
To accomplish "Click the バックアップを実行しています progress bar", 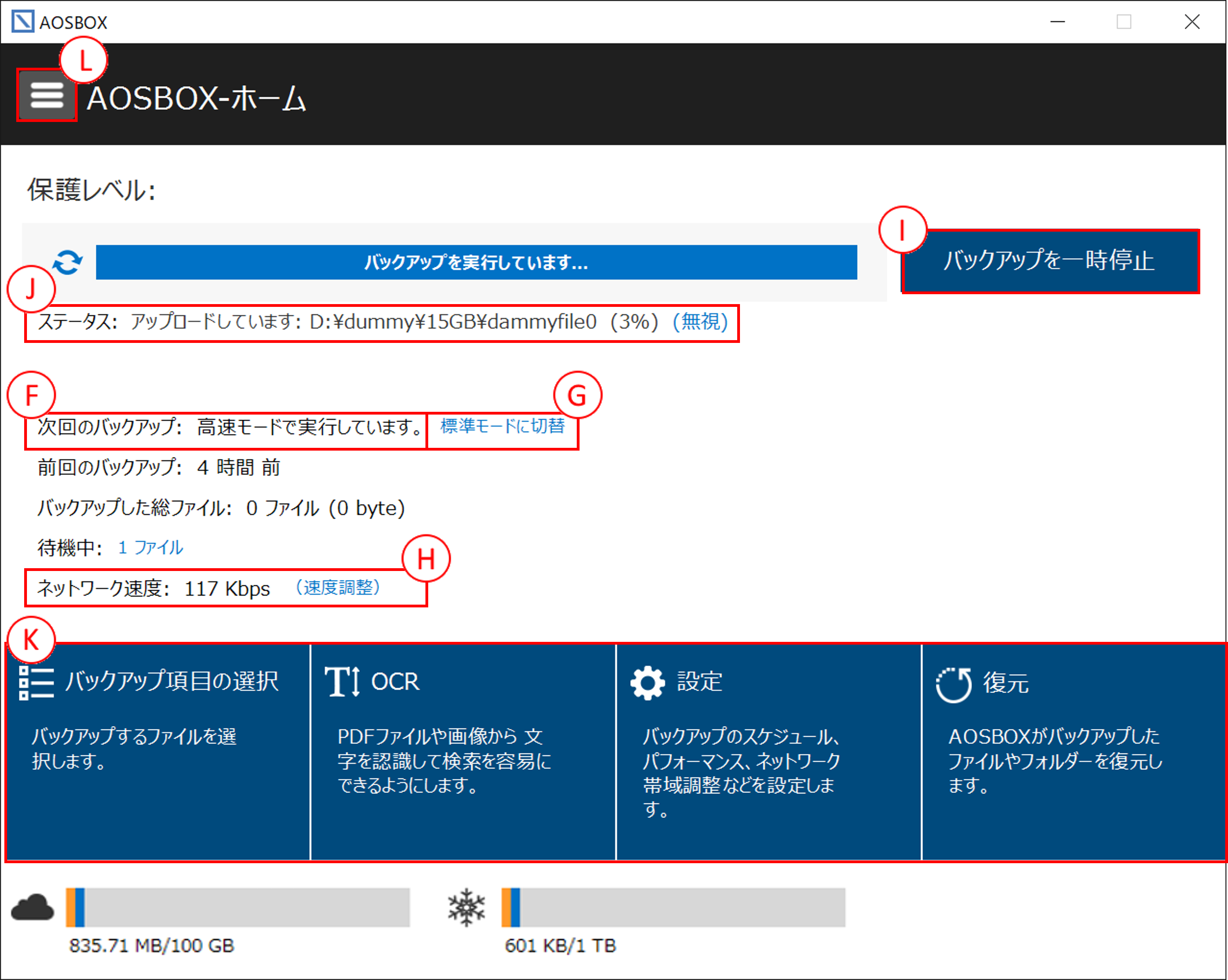I will 476,263.
